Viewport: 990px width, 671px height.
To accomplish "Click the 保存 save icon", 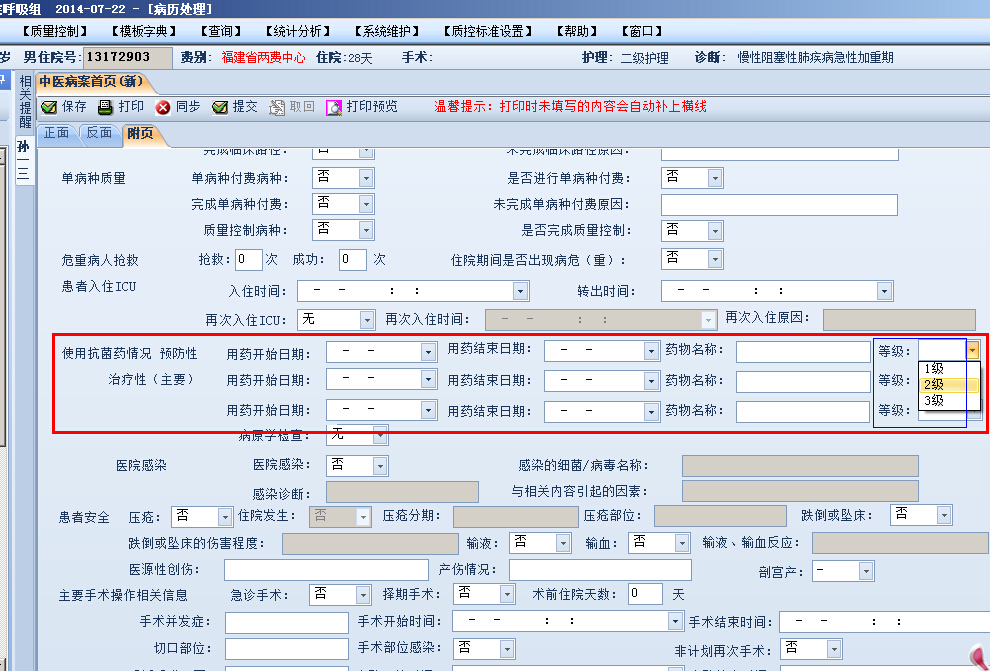I will 49,107.
